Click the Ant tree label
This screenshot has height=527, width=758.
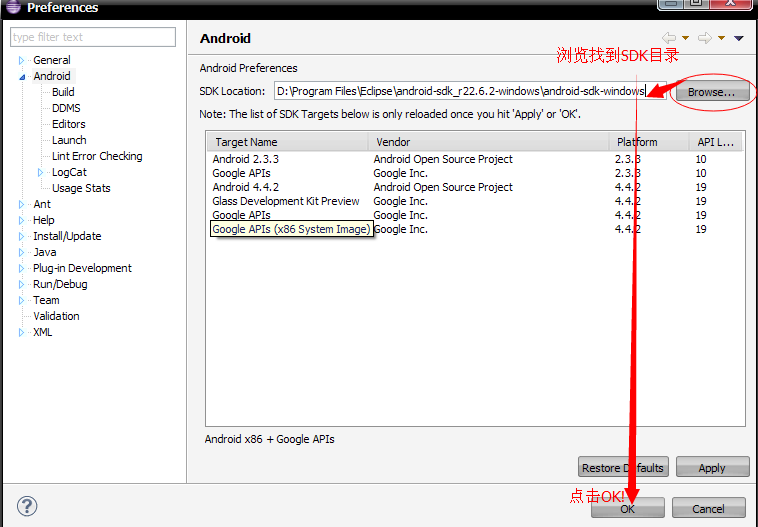click(x=42, y=205)
